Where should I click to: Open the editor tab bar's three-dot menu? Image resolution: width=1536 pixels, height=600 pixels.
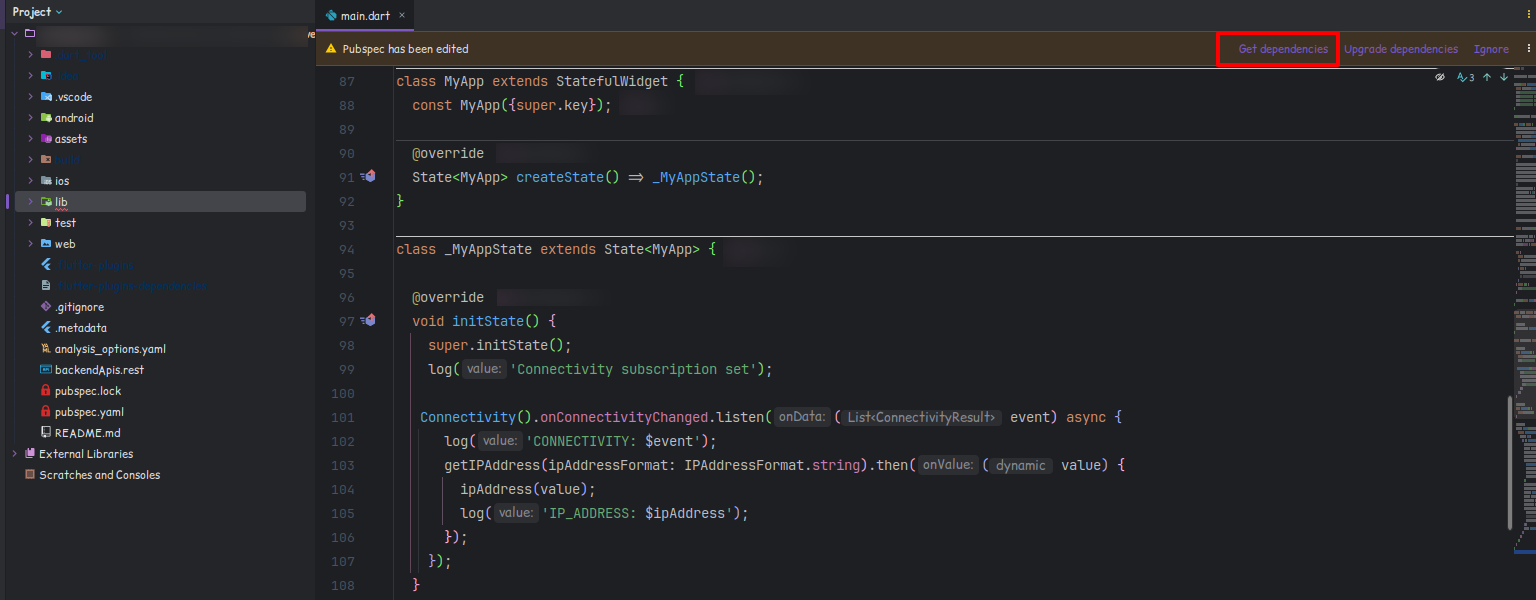(1528, 15)
